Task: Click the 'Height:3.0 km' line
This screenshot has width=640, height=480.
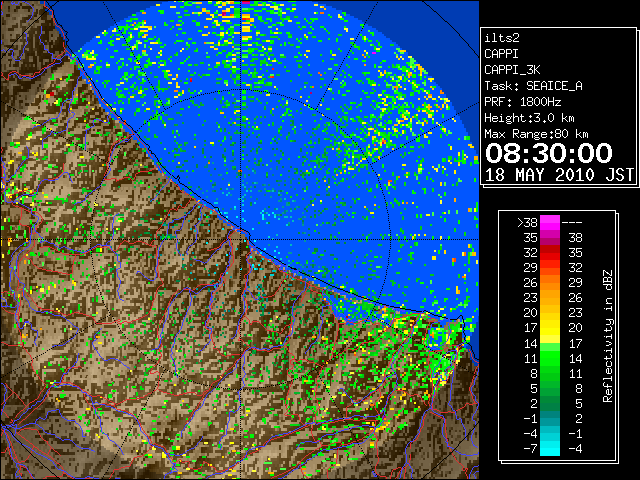Action: [529, 118]
